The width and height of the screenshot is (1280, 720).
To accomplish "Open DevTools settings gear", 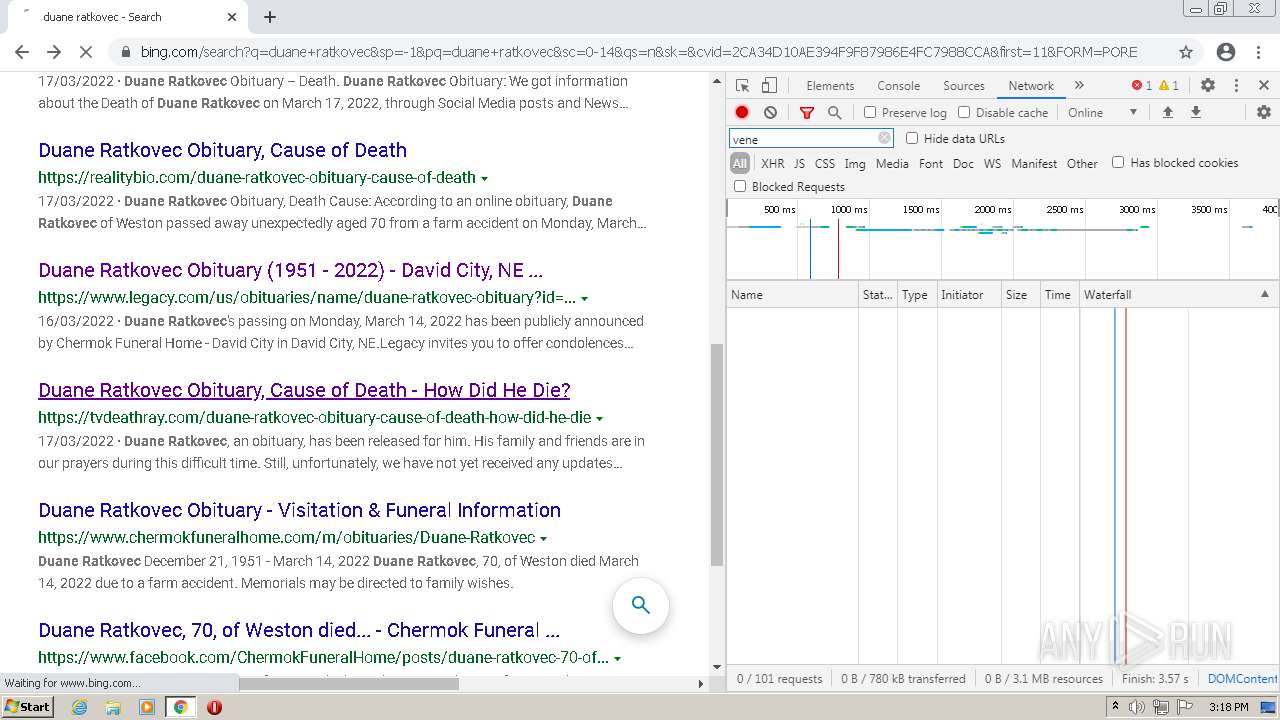I will 1208,86.
